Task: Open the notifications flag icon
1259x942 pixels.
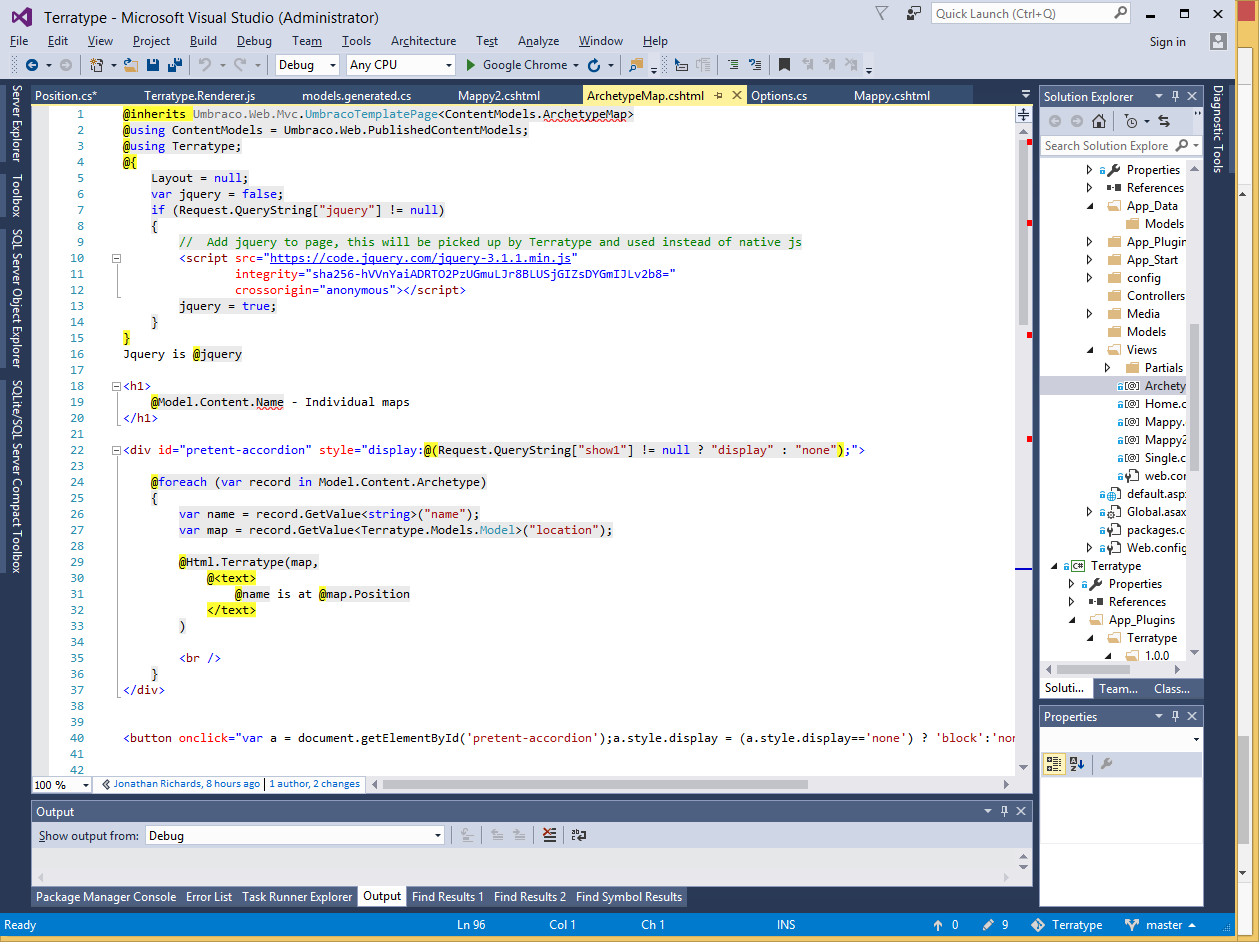Action: (x=881, y=13)
